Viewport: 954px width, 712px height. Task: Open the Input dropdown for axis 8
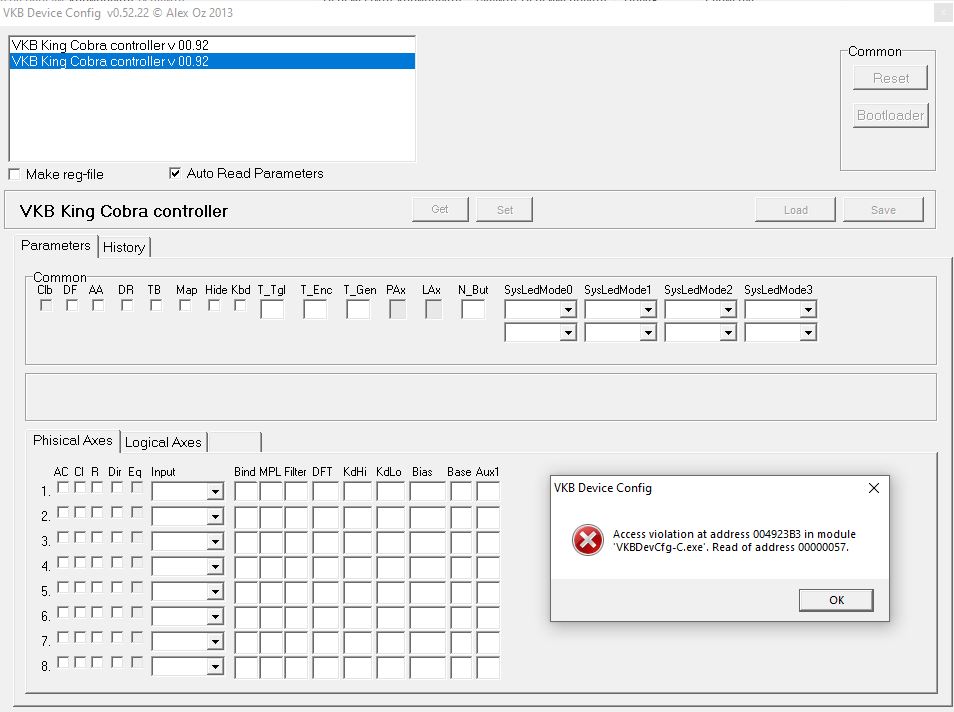215,667
